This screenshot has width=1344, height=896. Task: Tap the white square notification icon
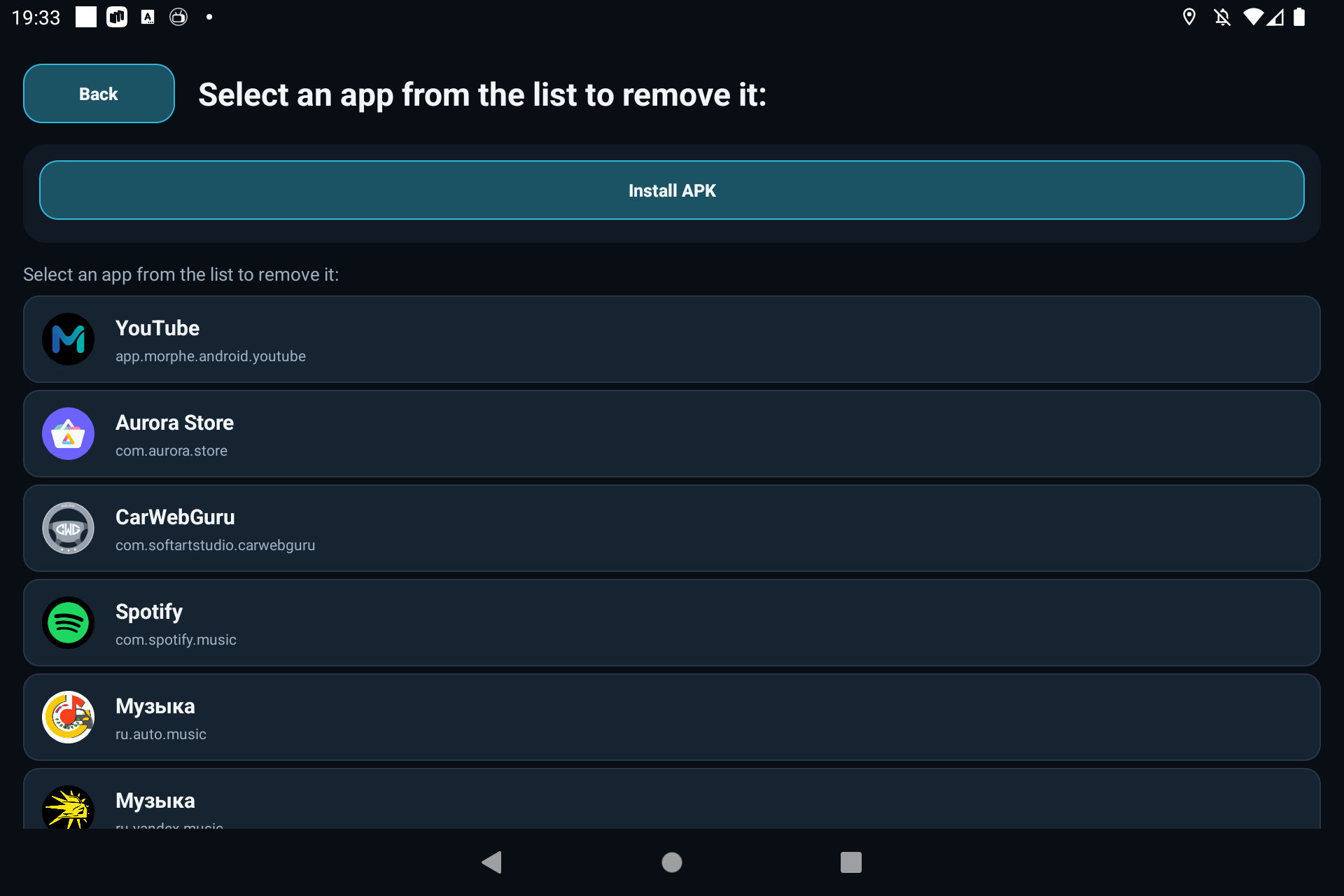[x=86, y=17]
